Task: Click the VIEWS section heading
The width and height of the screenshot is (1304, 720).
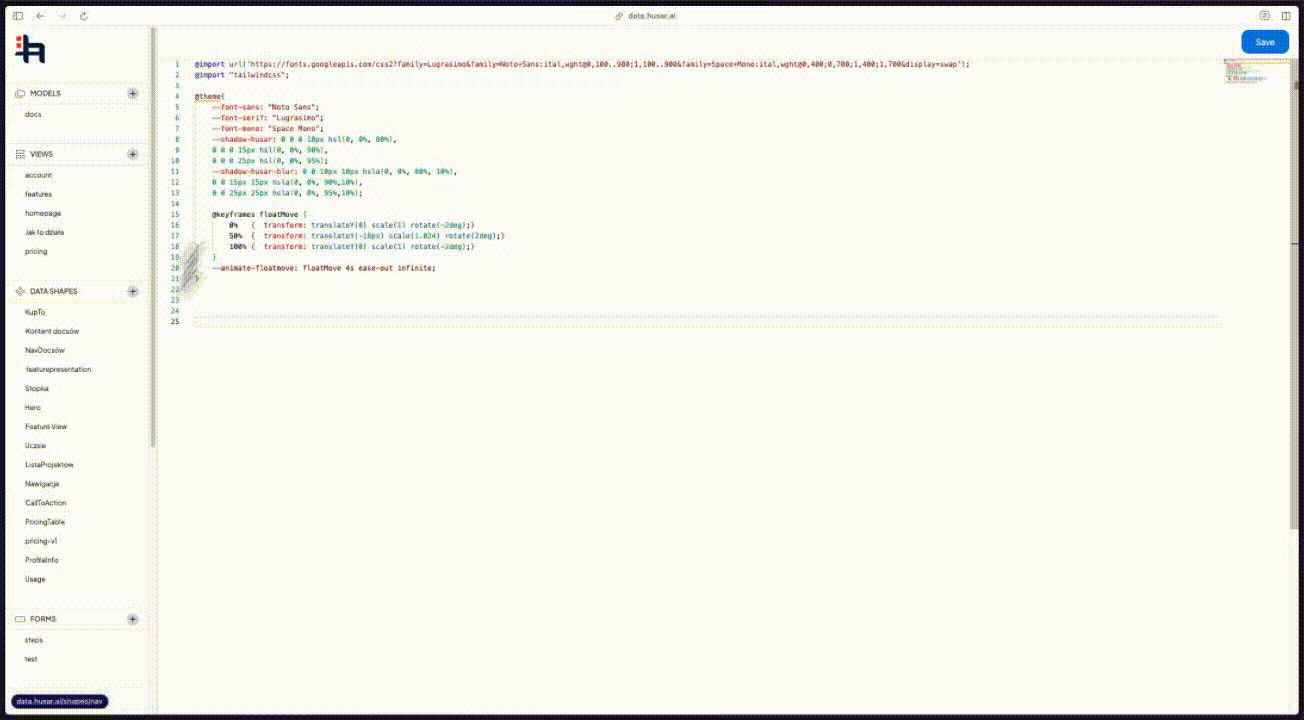Action: pos(42,154)
